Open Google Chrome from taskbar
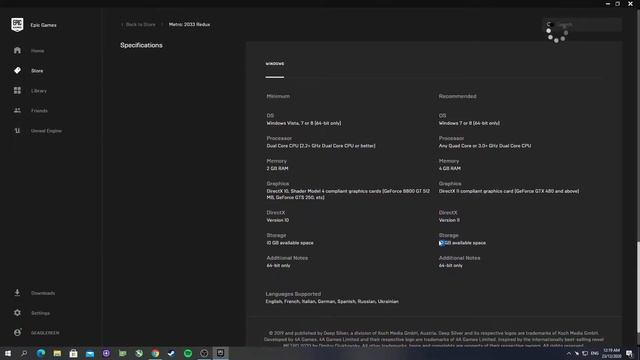This screenshot has width=640, height=360. coord(155,353)
